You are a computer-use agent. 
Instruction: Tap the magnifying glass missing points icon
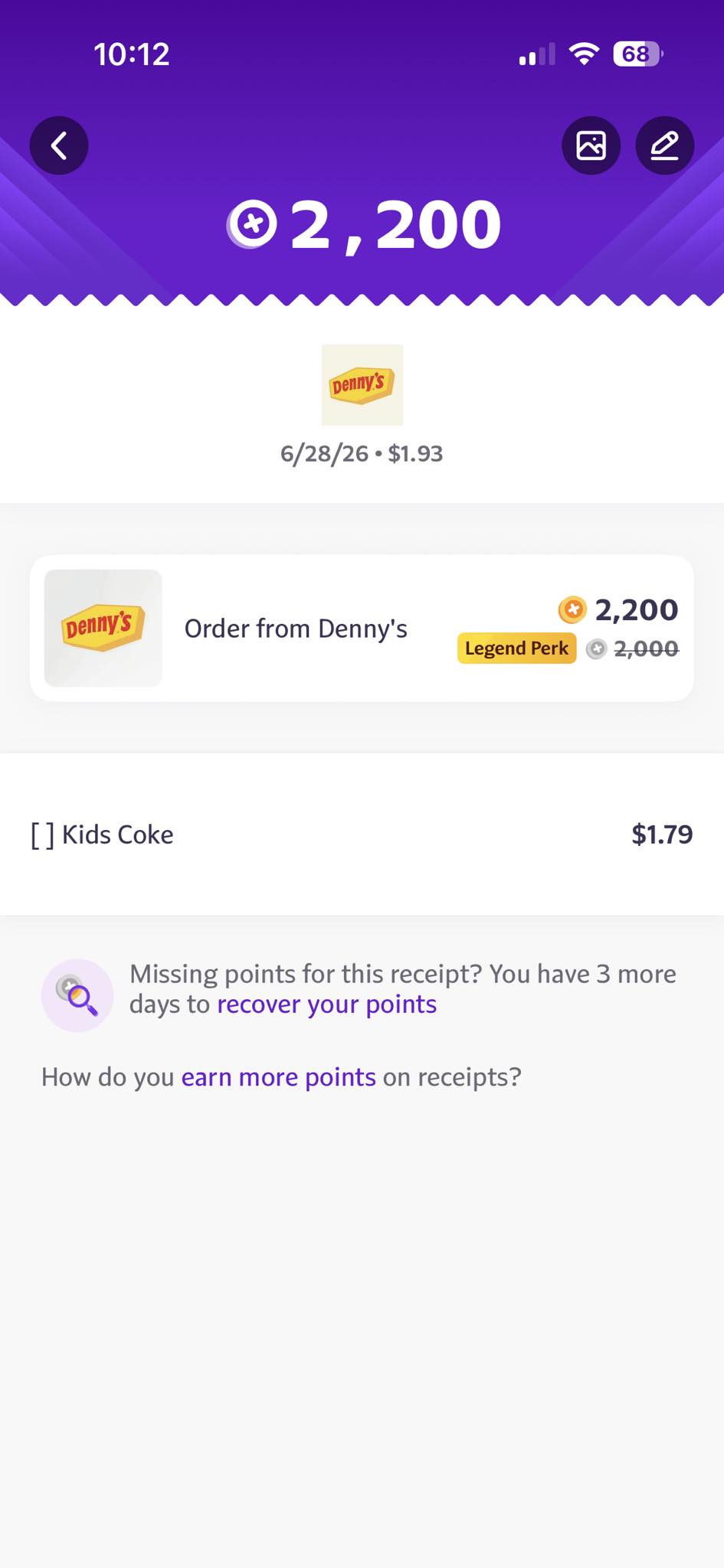tap(77, 995)
